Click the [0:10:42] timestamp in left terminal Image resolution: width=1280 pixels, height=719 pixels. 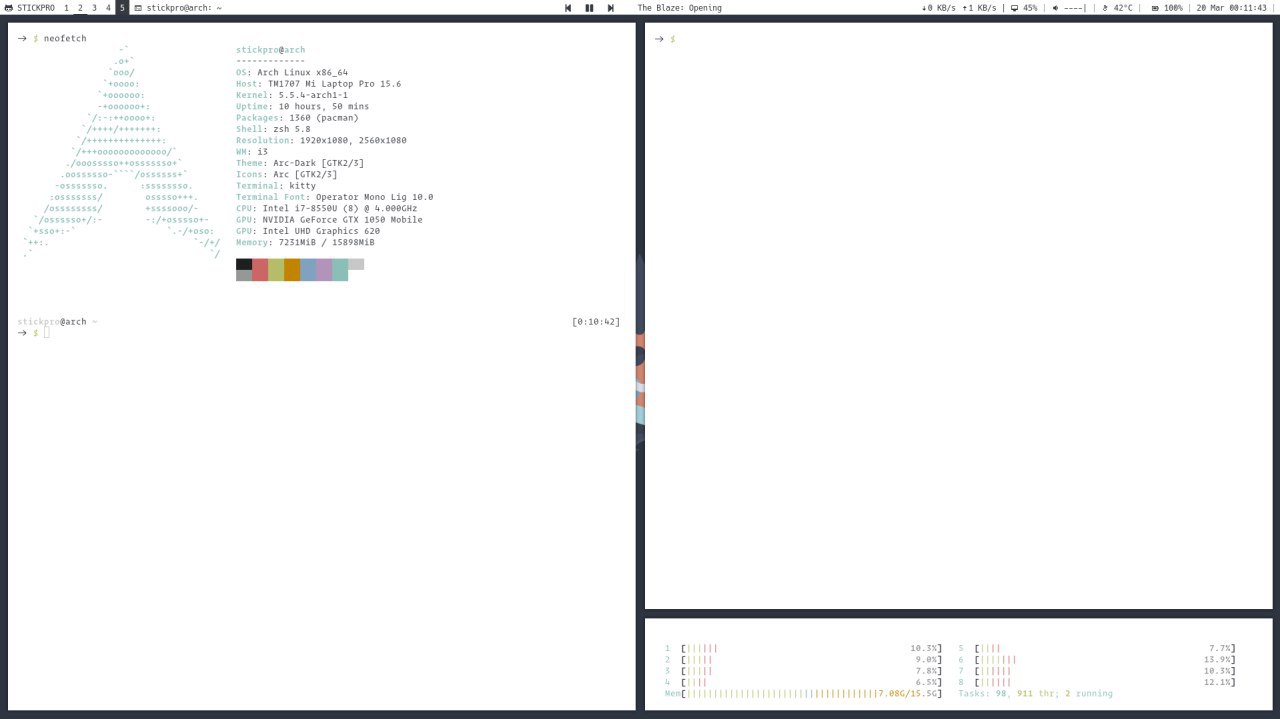[x=596, y=322]
